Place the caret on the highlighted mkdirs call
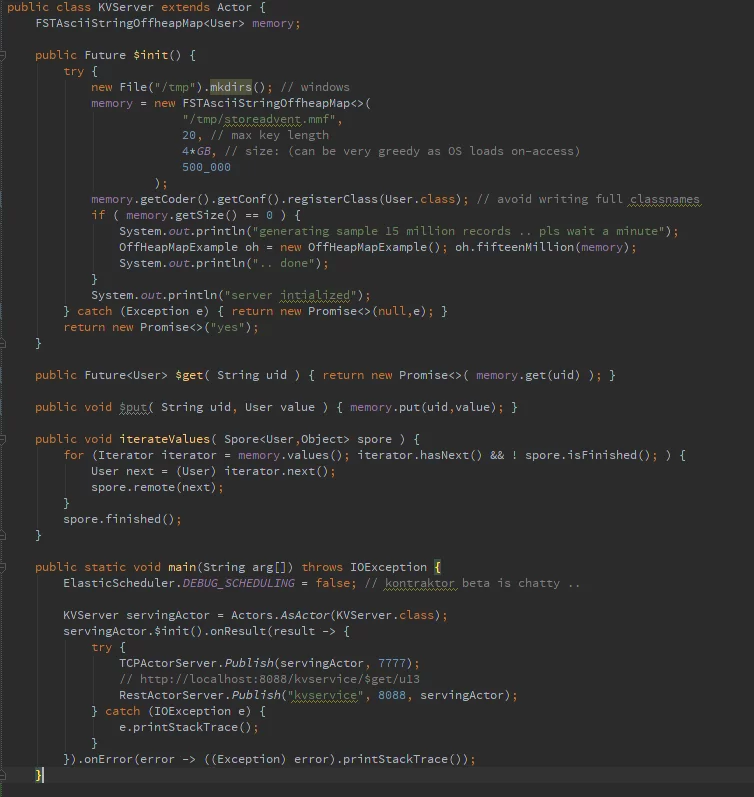 click(231, 87)
